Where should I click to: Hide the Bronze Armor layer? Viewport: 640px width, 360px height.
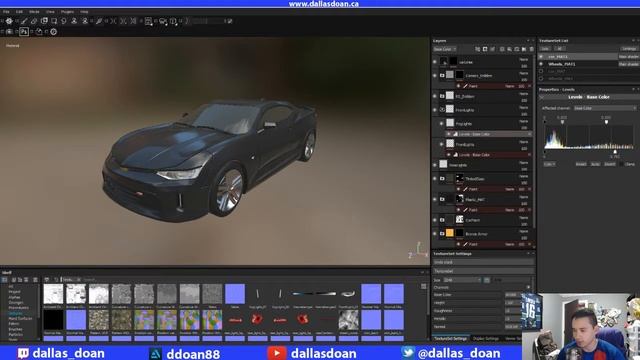(435, 234)
